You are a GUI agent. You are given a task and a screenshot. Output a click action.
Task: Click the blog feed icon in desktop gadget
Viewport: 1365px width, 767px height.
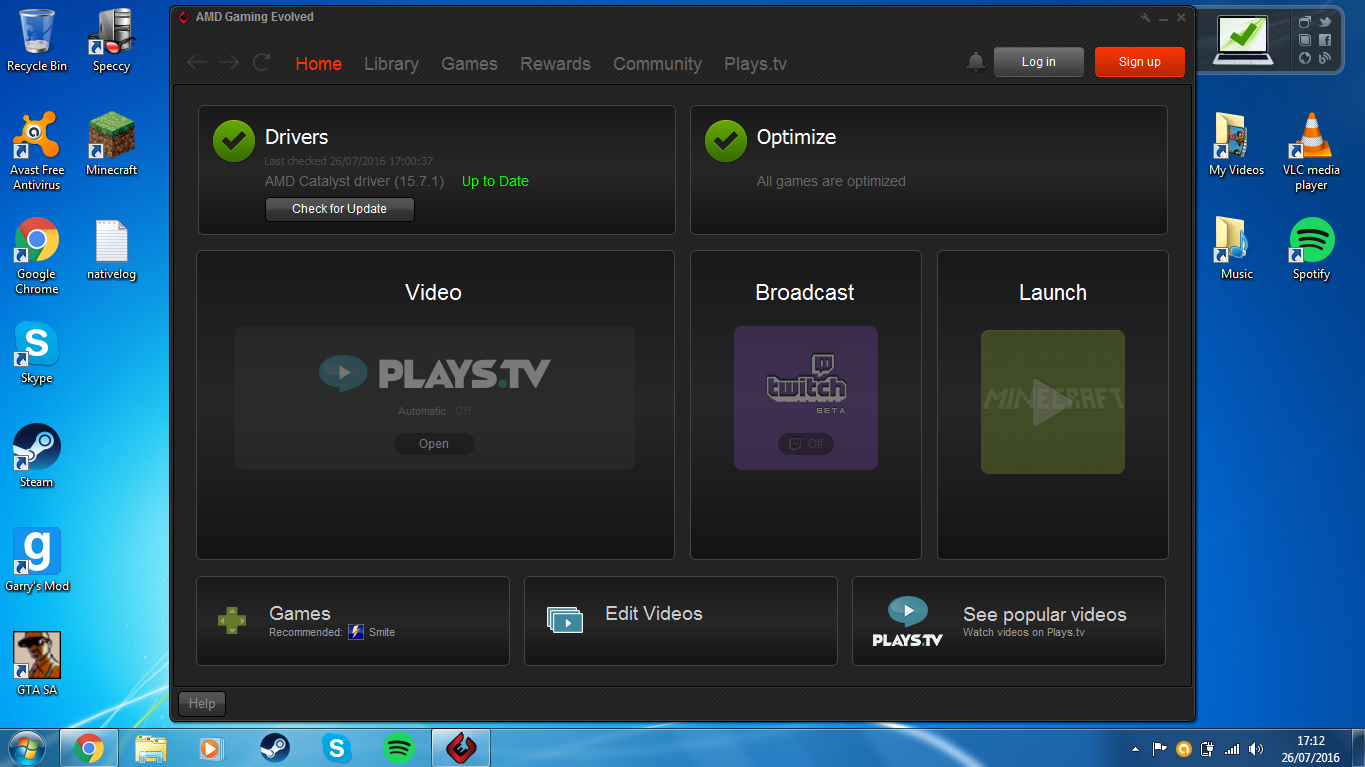[1325, 58]
